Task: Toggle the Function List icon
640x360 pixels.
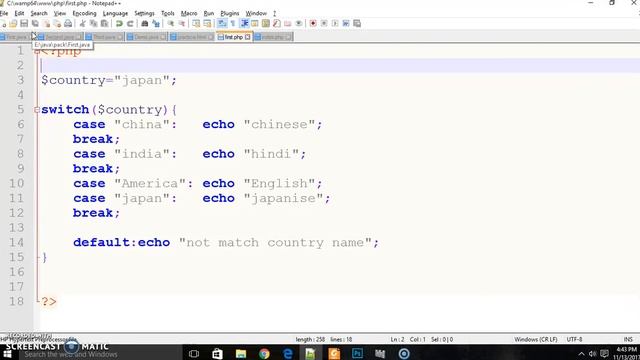Action: coord(277,24)
